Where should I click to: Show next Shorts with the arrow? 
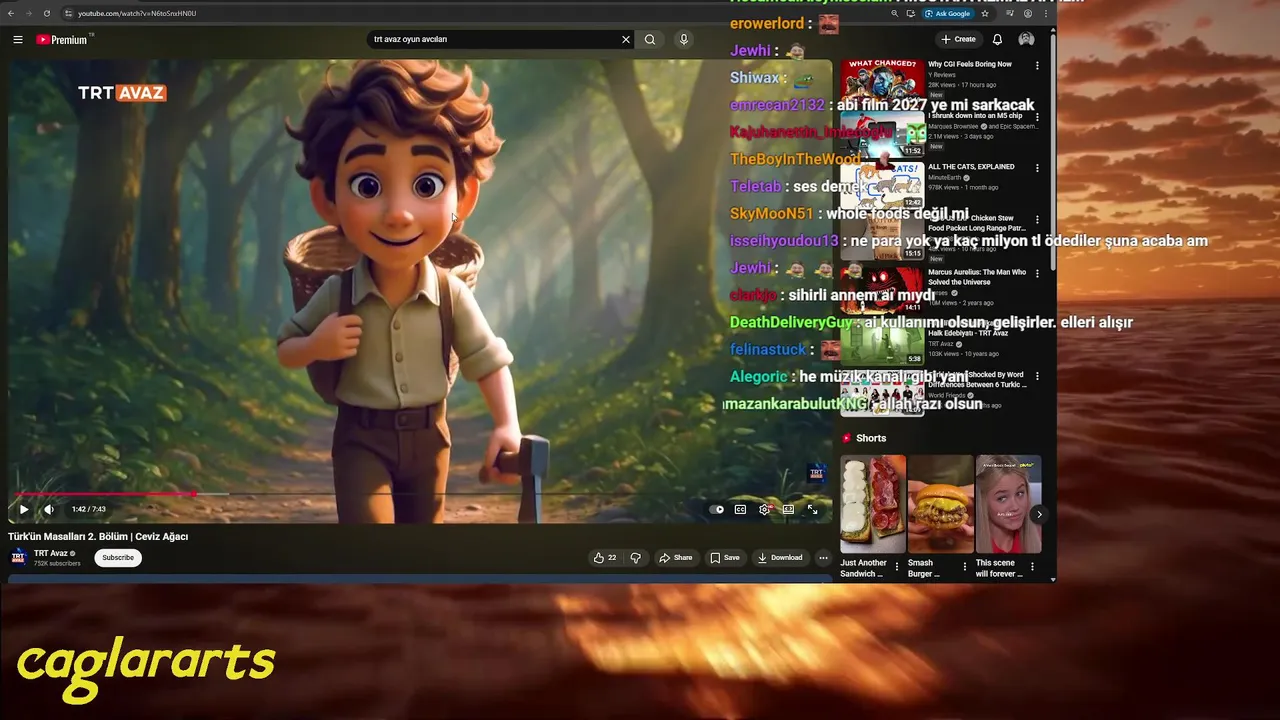(1039, 514)
